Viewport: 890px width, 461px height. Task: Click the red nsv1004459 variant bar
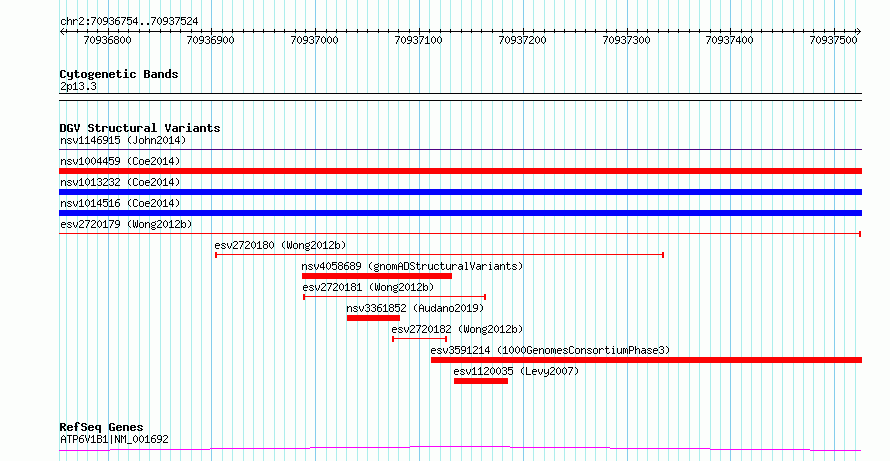point(460,171)
